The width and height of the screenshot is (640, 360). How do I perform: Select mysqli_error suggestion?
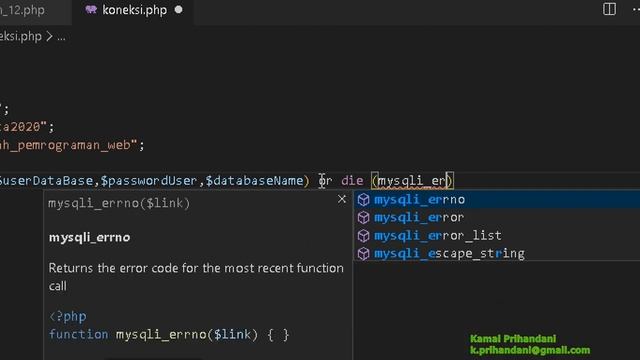[496, 218]
